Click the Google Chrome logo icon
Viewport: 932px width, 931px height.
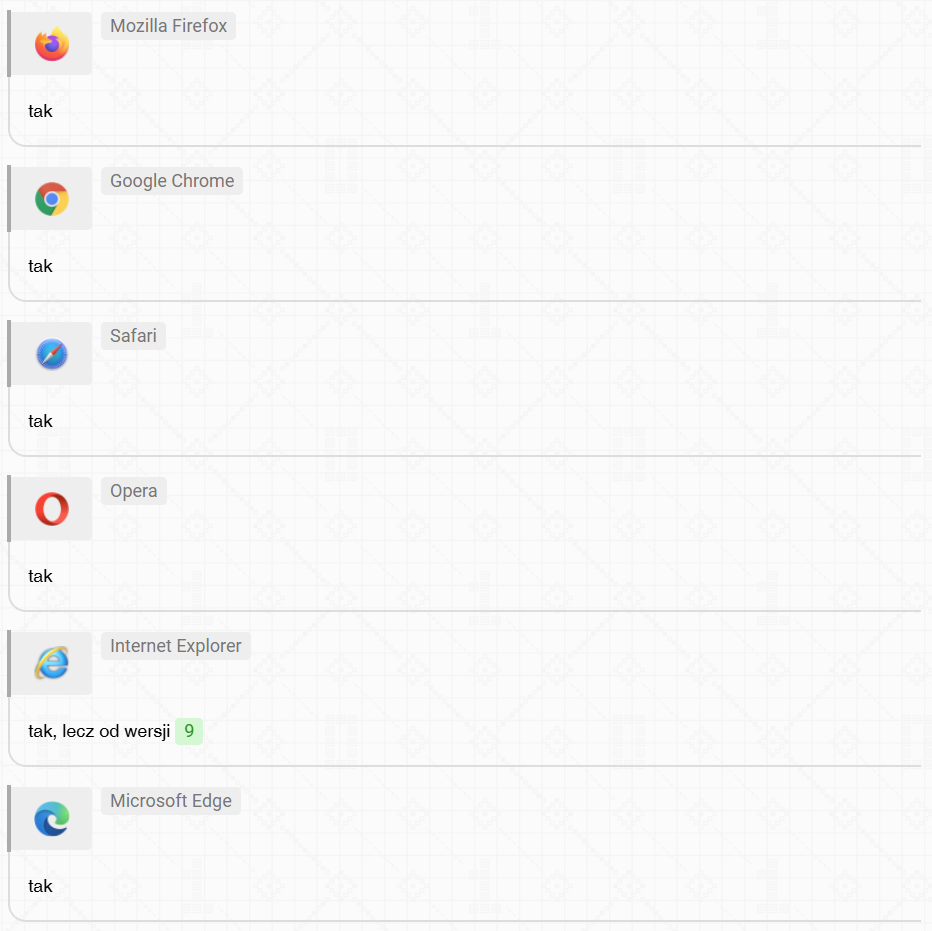coord(52,199)
